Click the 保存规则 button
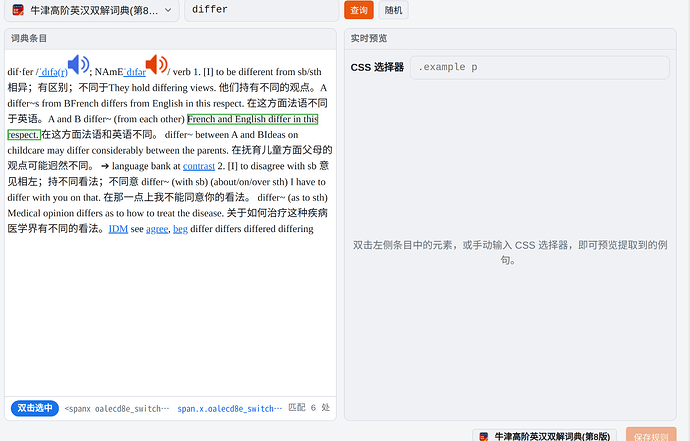Viewport: 690px width, 441px height. (651, 436)
